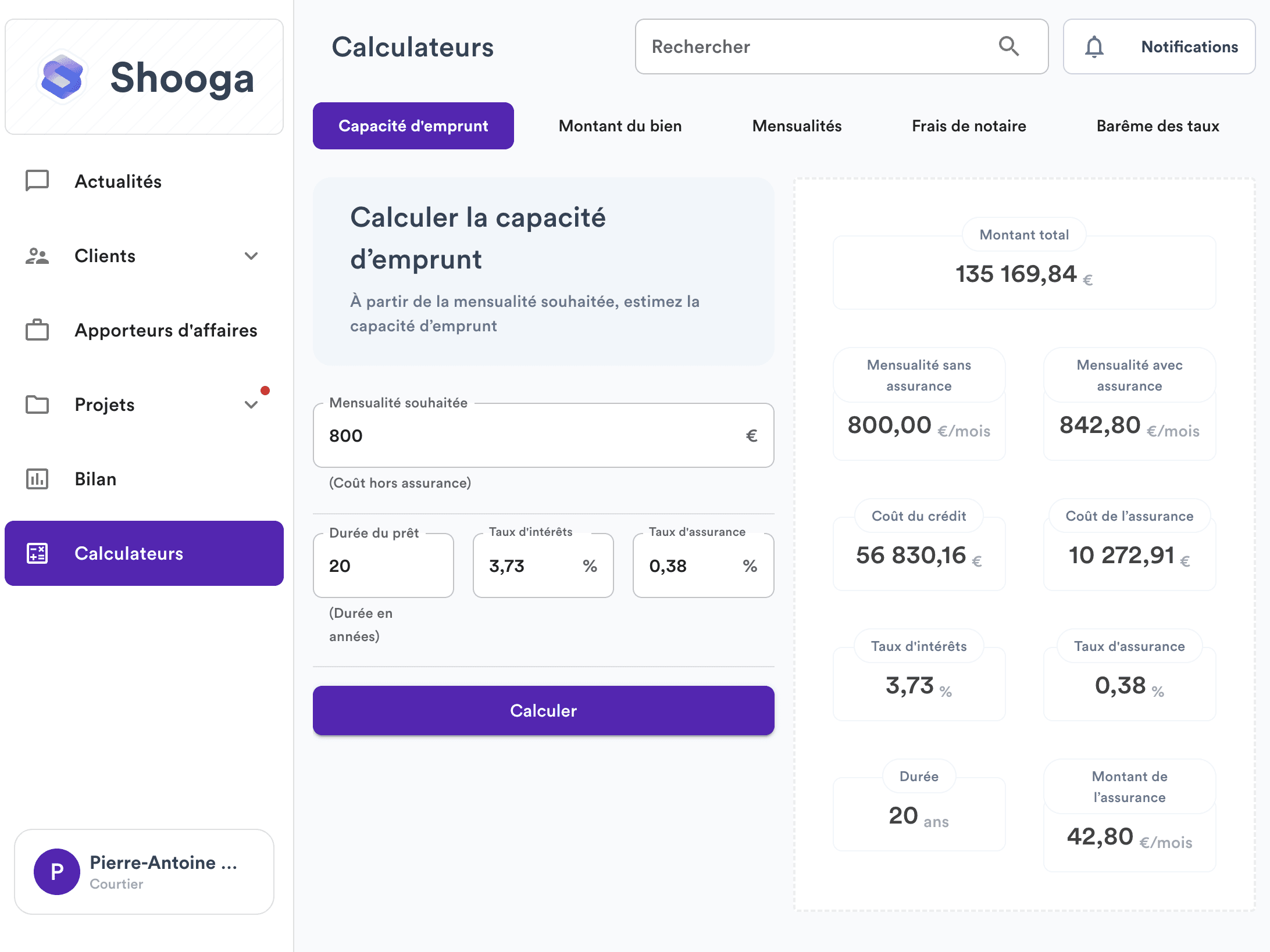The height and width of the screenshot is (952, 1270).
Task: Switch to the Barême des taux tab
Action: (1157, 126)
